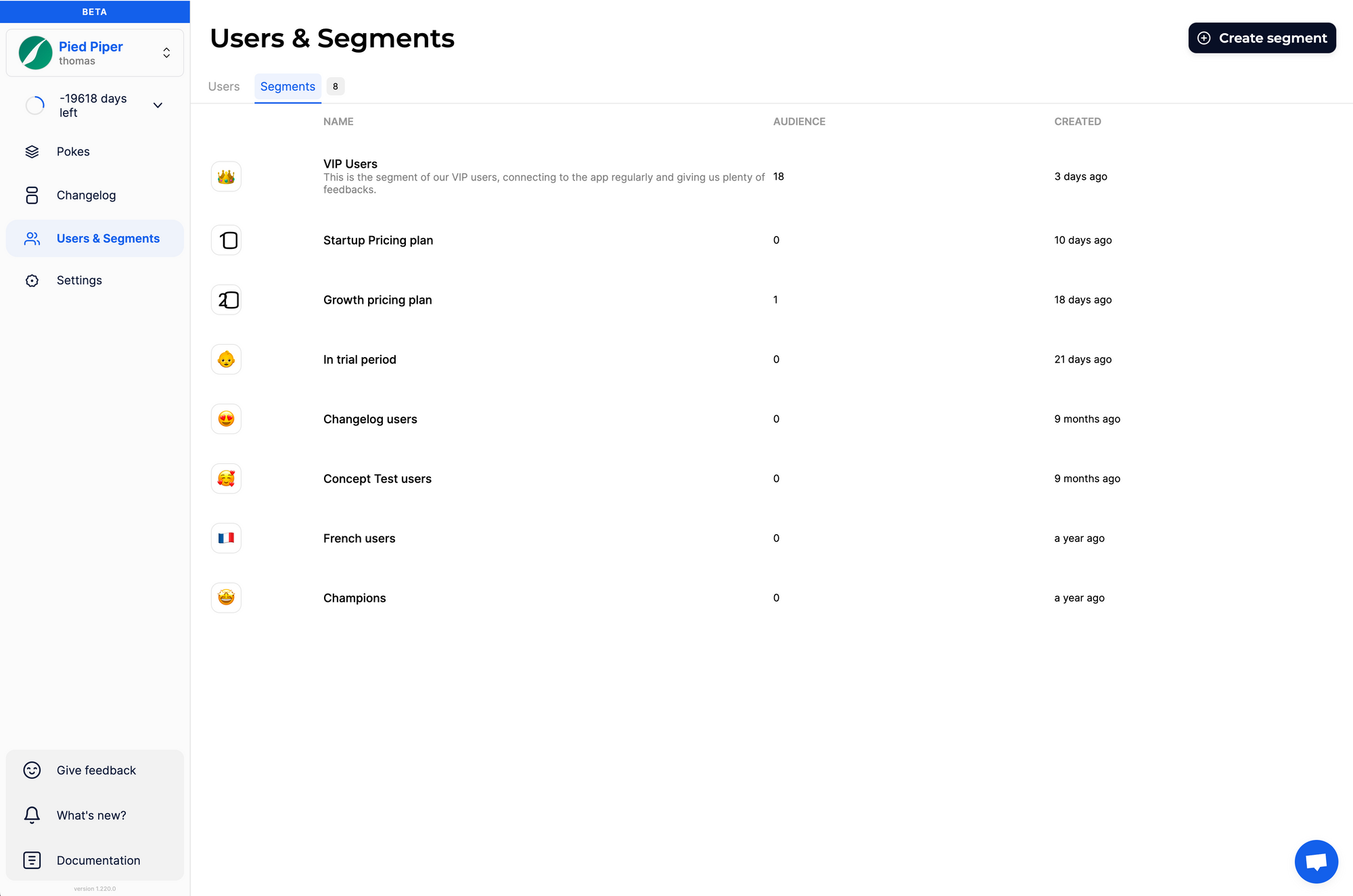The image size is (1353, 896).
Task: Click the French flag segment icon
Action: click(226, 538)
